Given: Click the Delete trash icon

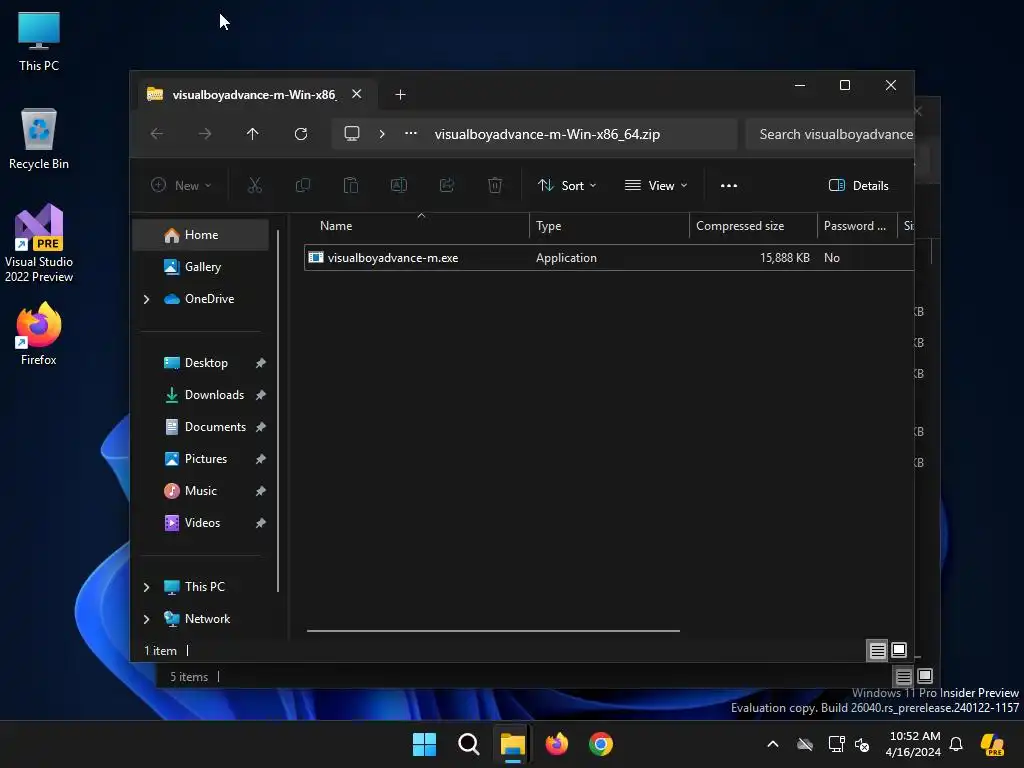Looking at the screenshot, I should tap(495, 185).
